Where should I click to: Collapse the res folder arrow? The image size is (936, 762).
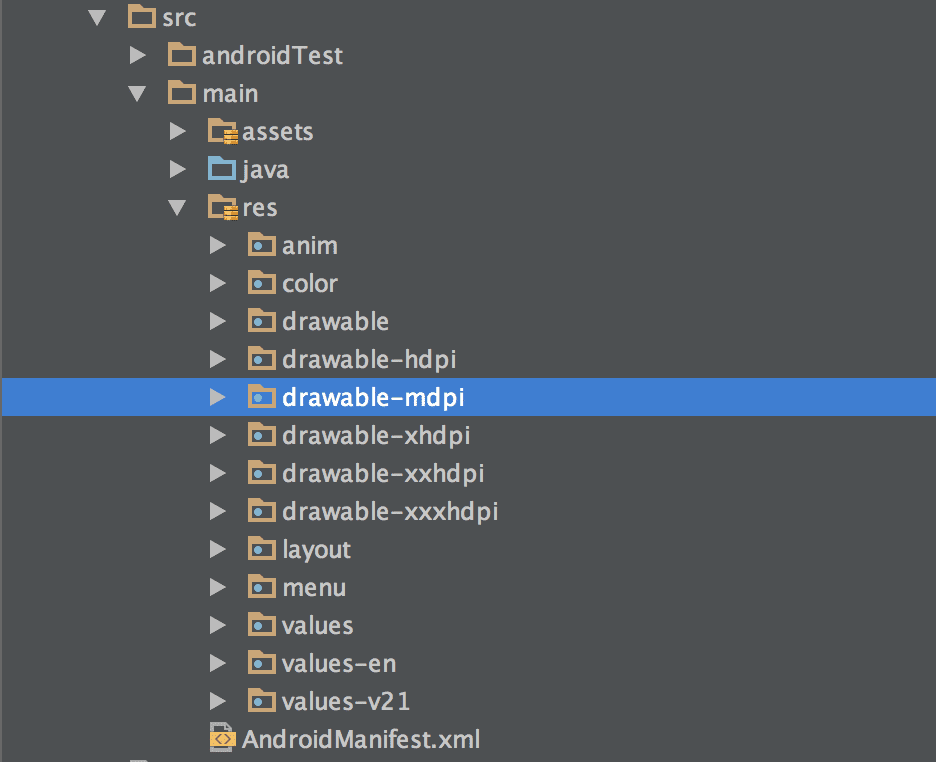pyautogui.click(x=177, y=208)
